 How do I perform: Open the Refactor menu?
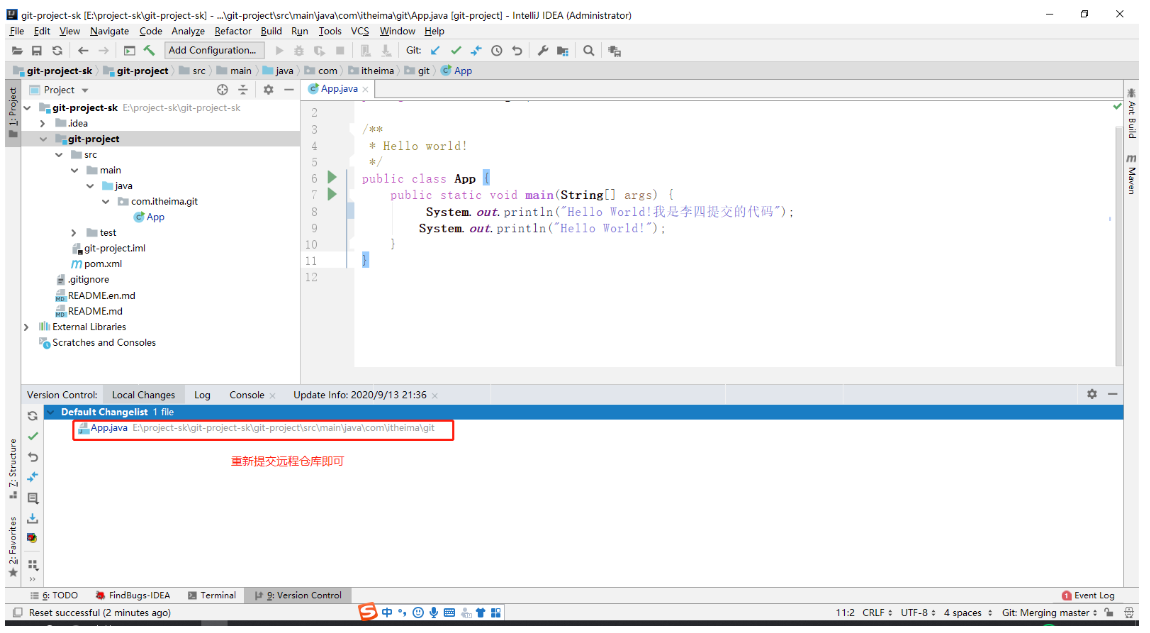[232, 31]
